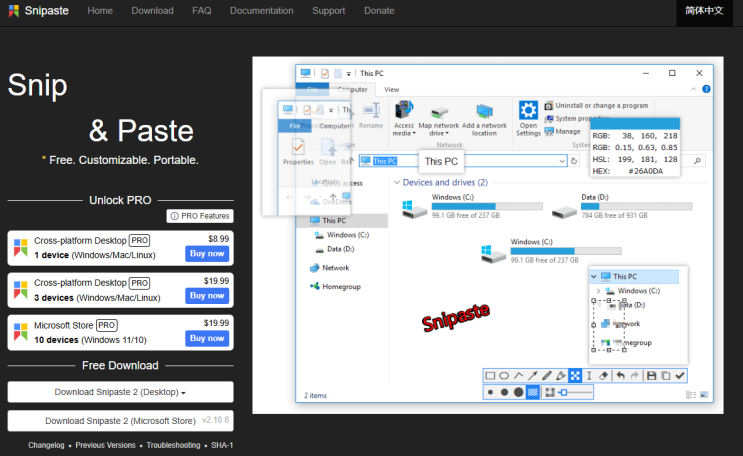Viewport: 743px width, 456px height.
Task: Click the Save to file floppy icon
Action: click(x=652, y=376)
